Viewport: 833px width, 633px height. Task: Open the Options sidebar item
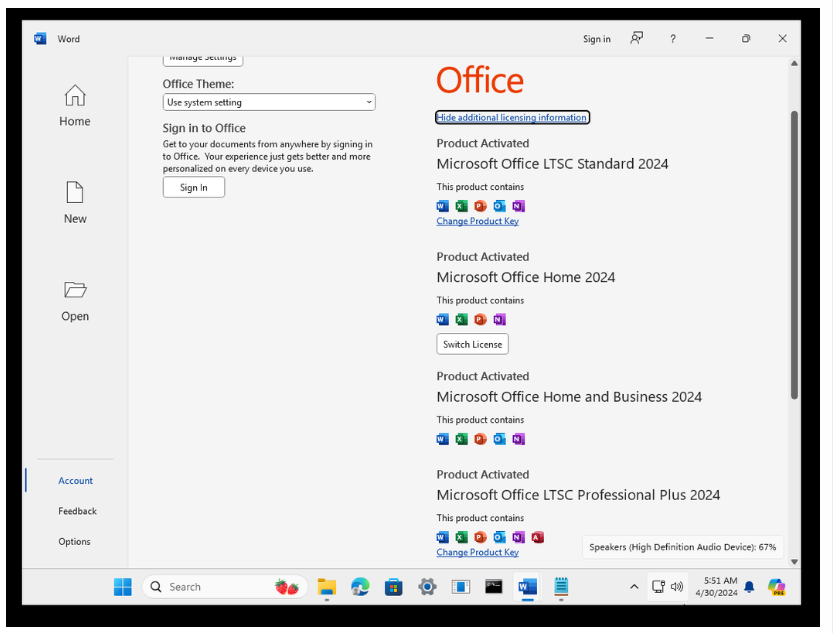tap(74, 542)
